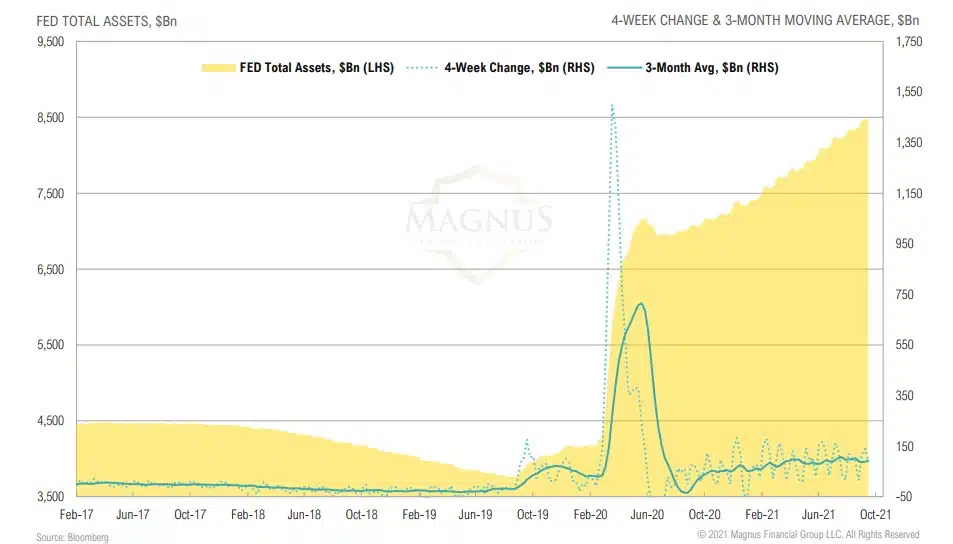Screen dimensions: 953x544
Task: Click the Feb-20 x-axis label
Action: (589, 513)
